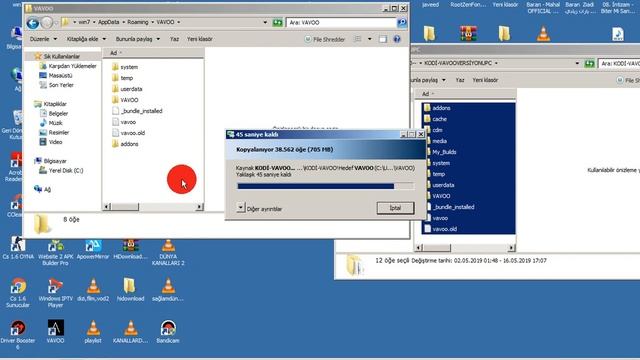Cancel copy with İptal button
This screenshot has height=360, width=640.
click(x=395, y=208)
